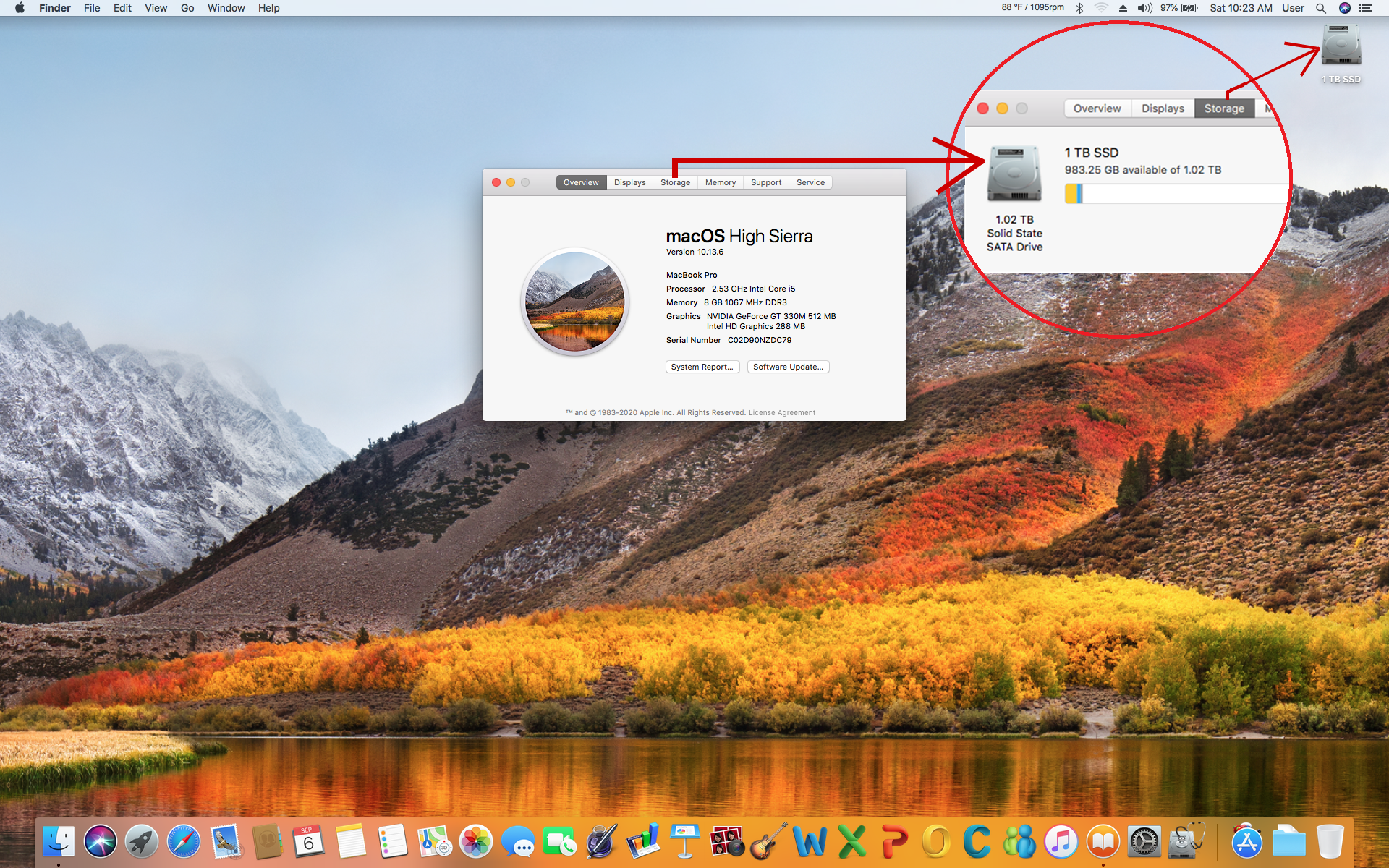The width and height of the screenshot is (1389, 868).
Task: Open iTunes music note icon
Action: tap(1061, 842)
